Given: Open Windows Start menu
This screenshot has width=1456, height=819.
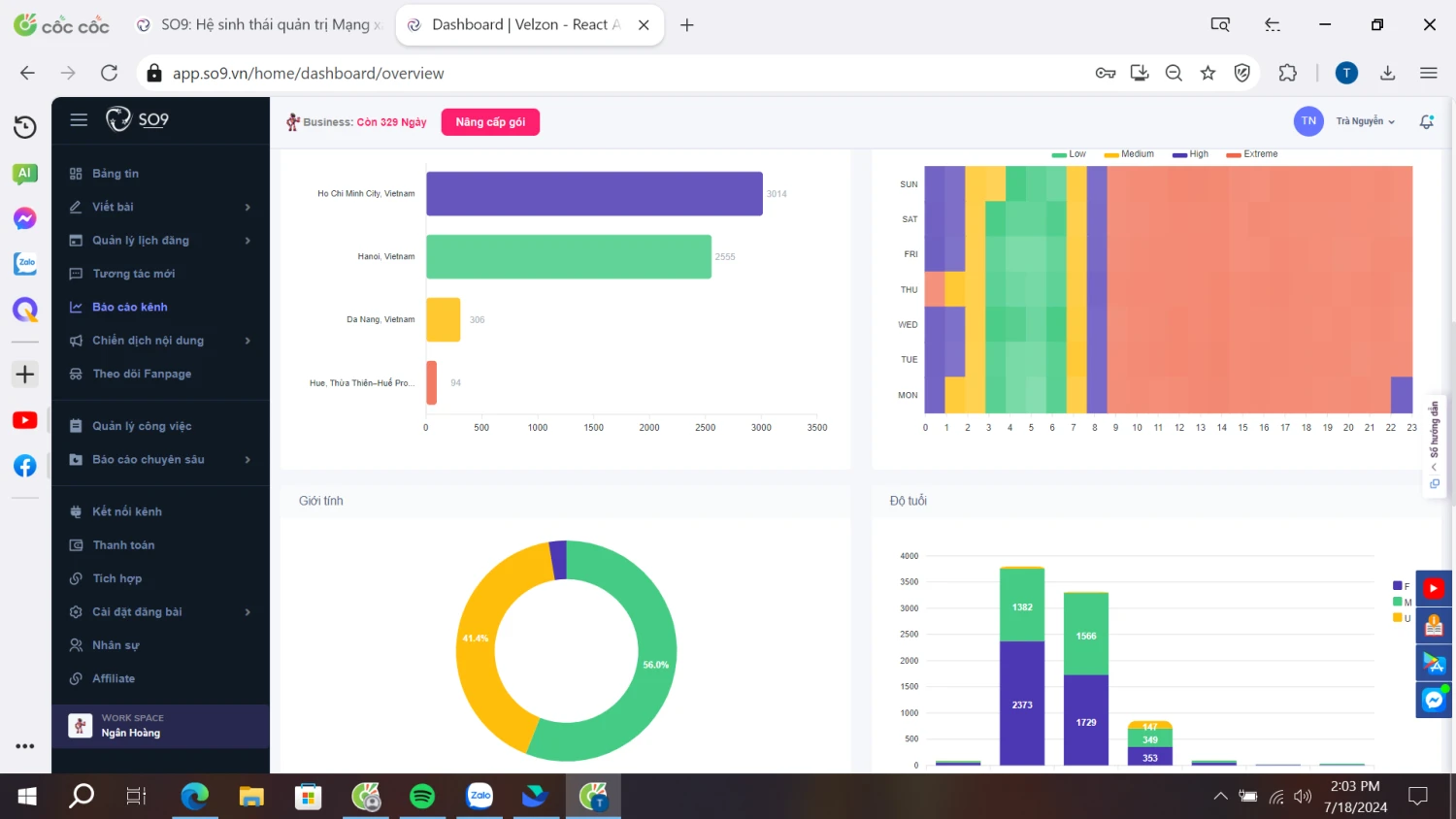Looking at the screenshot, I should (x=26, y=797).
